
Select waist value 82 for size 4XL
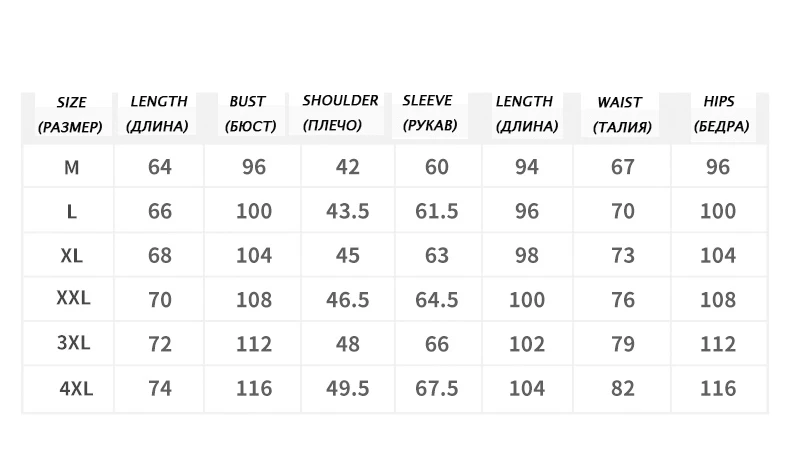(x=623, y=388)
